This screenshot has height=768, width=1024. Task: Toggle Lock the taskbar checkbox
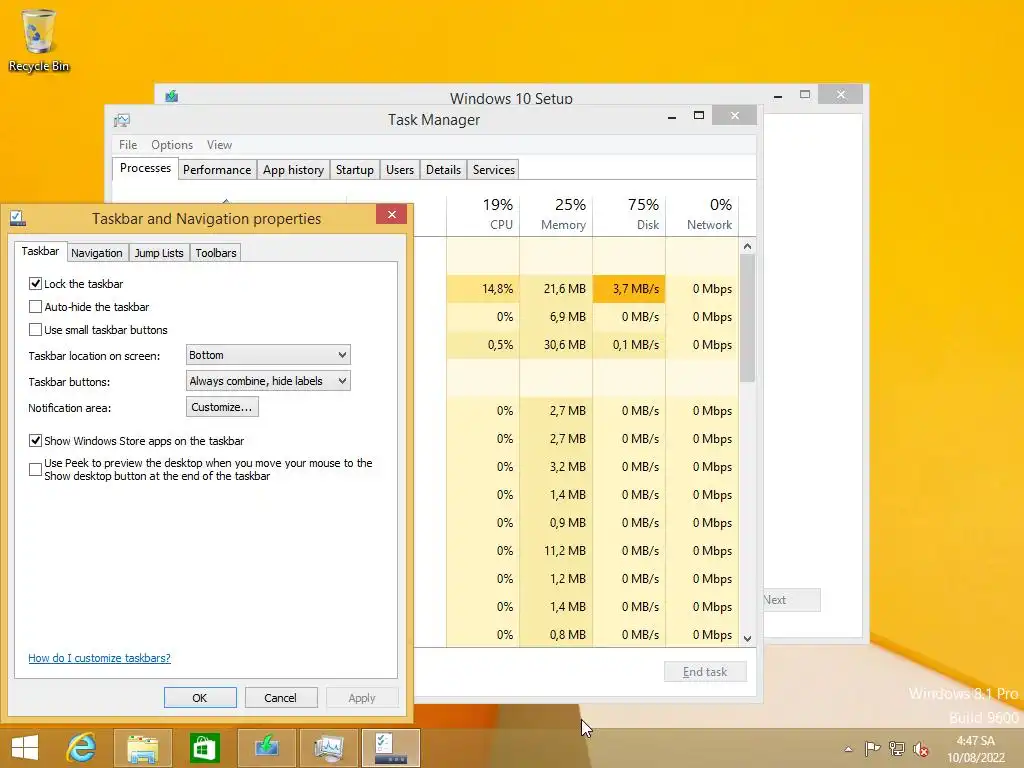35,283
